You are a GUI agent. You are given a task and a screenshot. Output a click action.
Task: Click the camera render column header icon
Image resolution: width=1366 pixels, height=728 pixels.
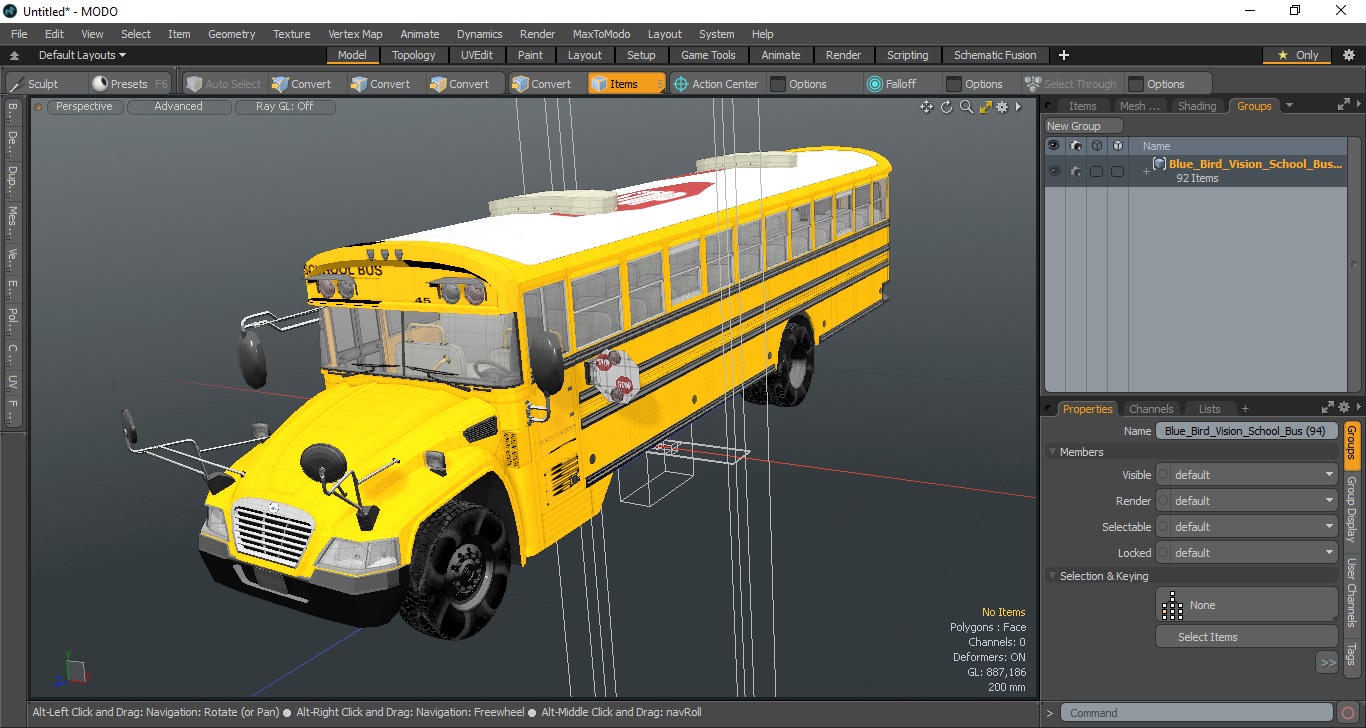[1076, 146]
